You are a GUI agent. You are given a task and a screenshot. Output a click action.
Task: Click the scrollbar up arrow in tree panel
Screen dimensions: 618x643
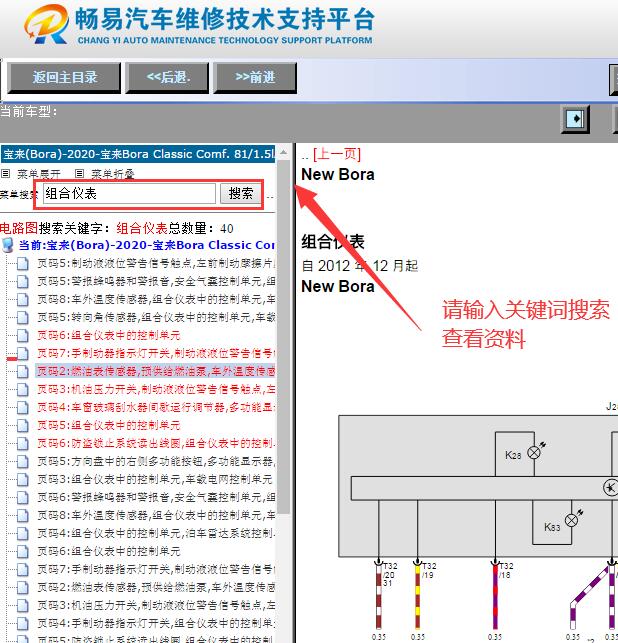coord(283,153)
